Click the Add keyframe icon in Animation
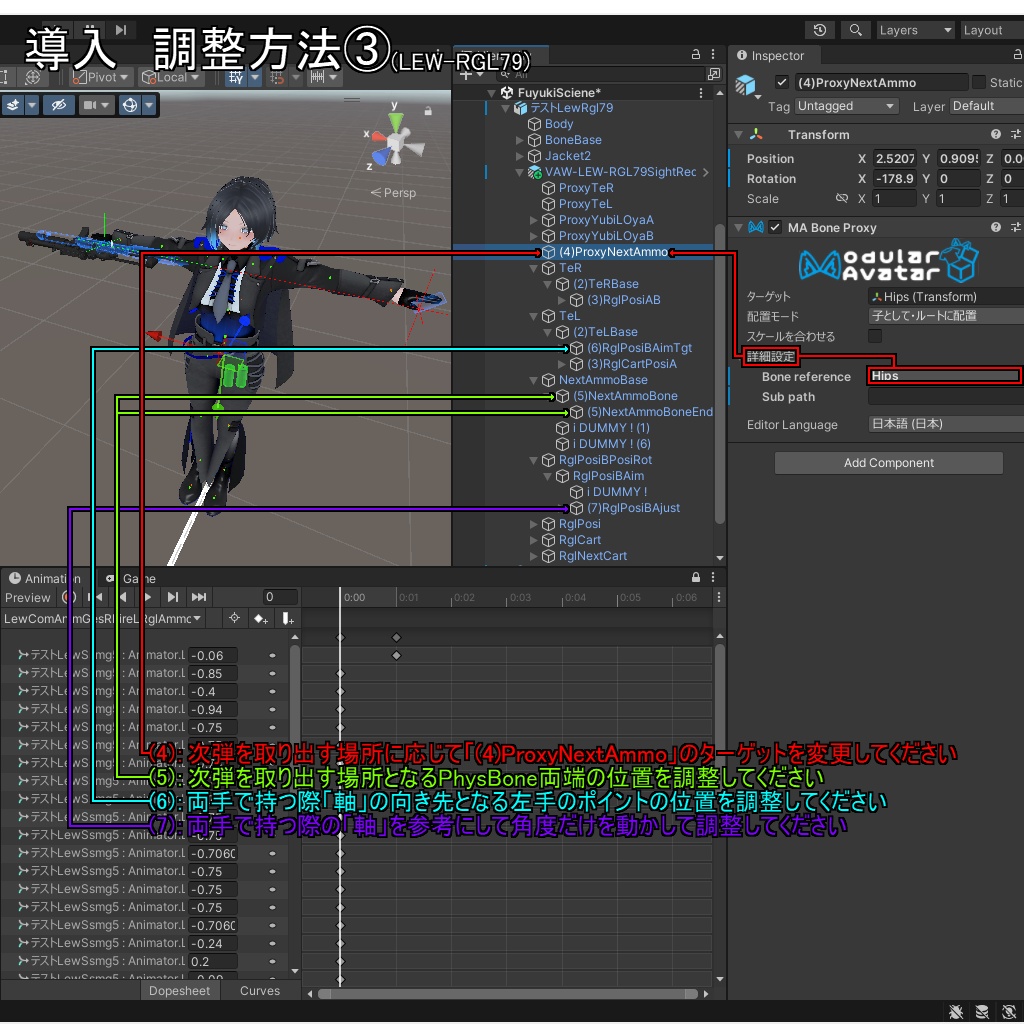This screenshot has height=1024, width=1024. [261, 618]
